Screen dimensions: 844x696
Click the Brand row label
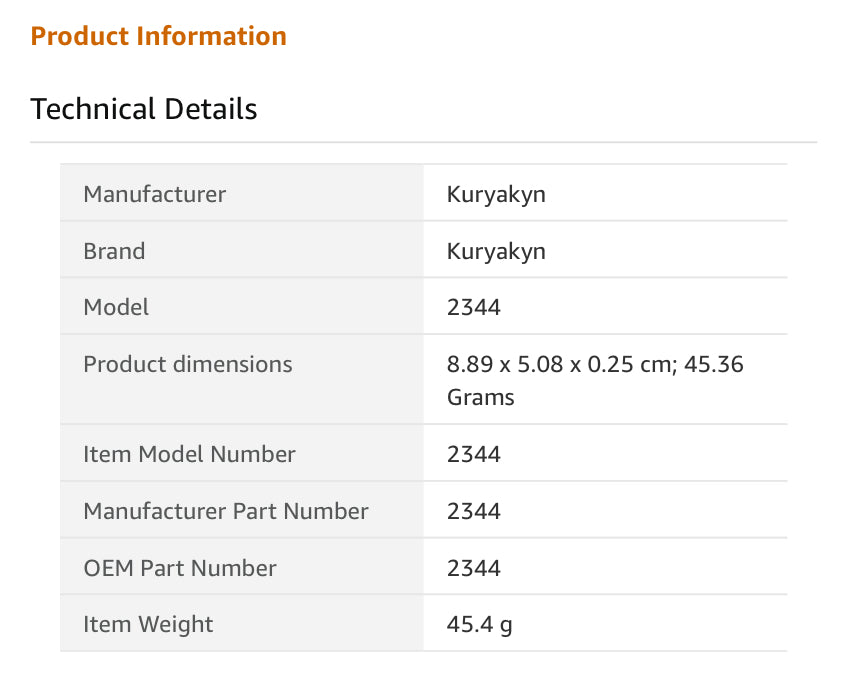(x=114, y=251)
